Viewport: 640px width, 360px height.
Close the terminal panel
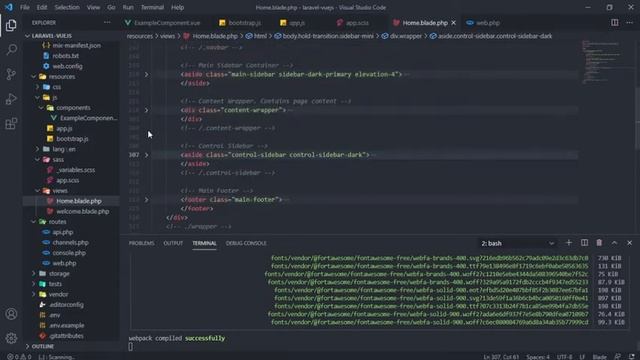point(629,243)
